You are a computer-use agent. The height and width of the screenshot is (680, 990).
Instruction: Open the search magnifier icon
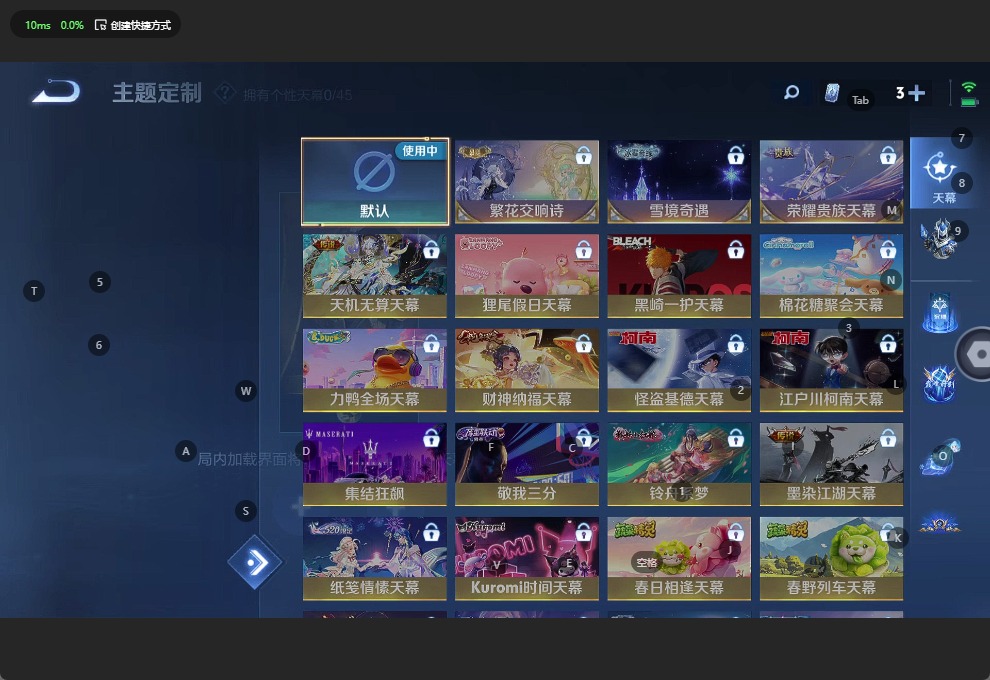pyautogui.click(x=791, y=93)
